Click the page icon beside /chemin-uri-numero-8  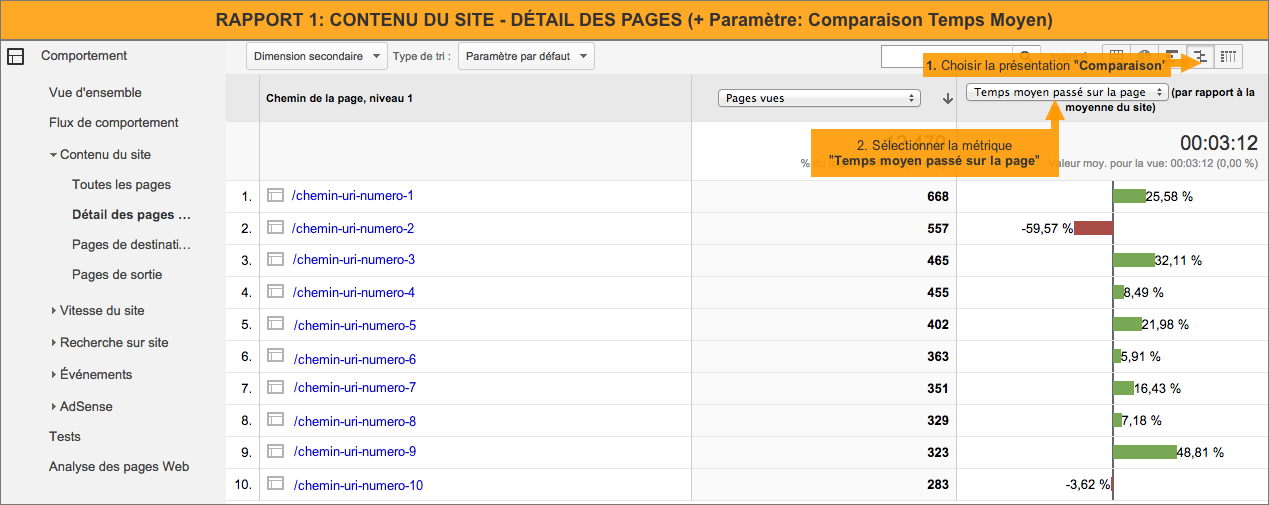pos(276,421)
